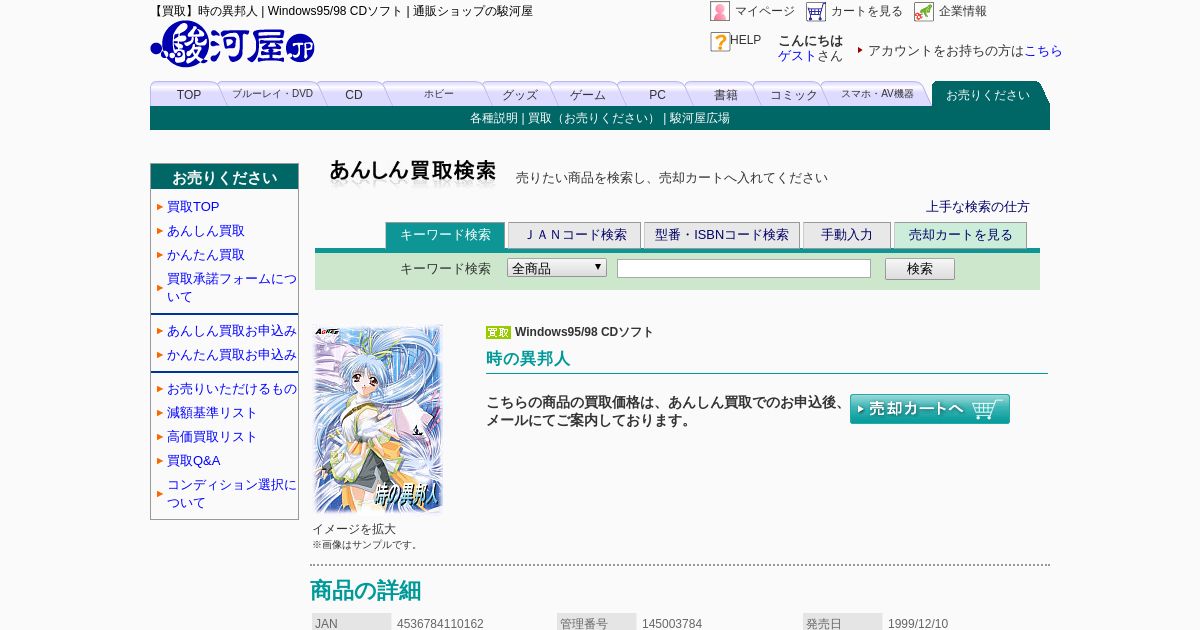Switch to 手動入力 tab
Viewport: 1200px width, 630px height.
click(847, 235)
